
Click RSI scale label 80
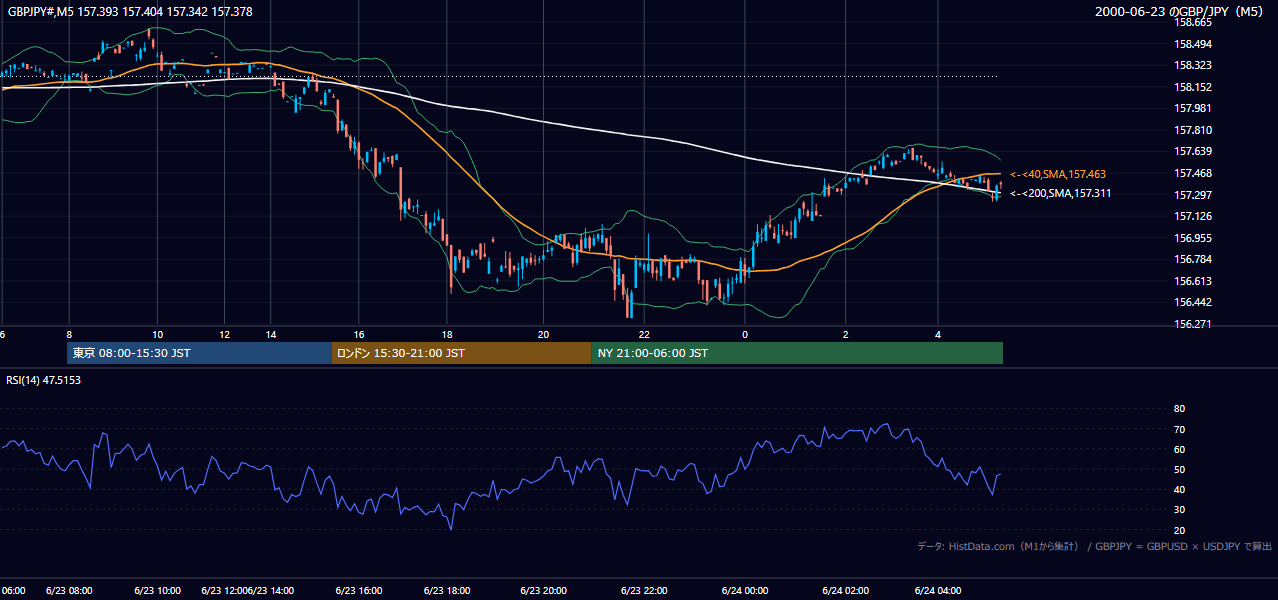tap(1179, 409)
